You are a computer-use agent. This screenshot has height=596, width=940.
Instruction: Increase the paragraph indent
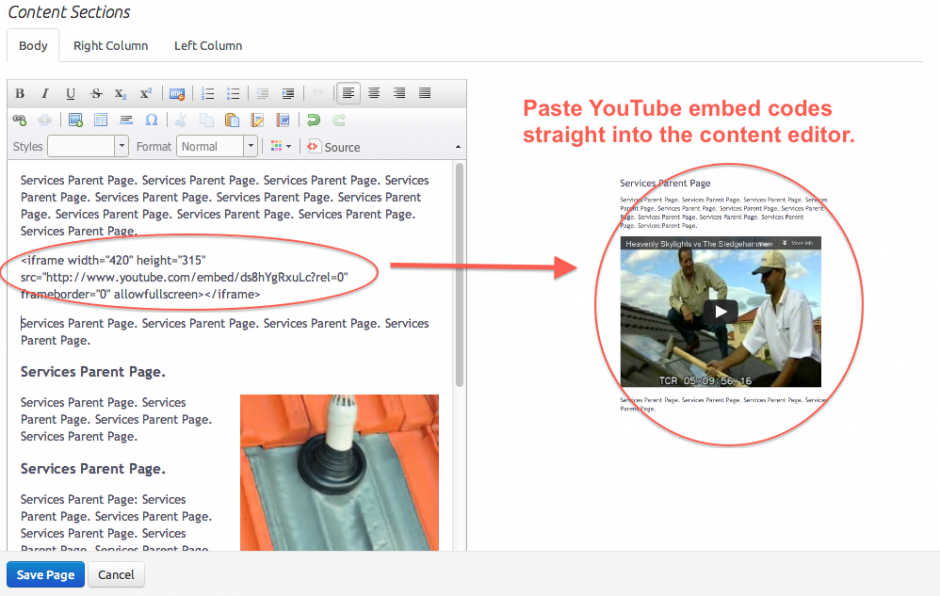[x=288, y=94]
